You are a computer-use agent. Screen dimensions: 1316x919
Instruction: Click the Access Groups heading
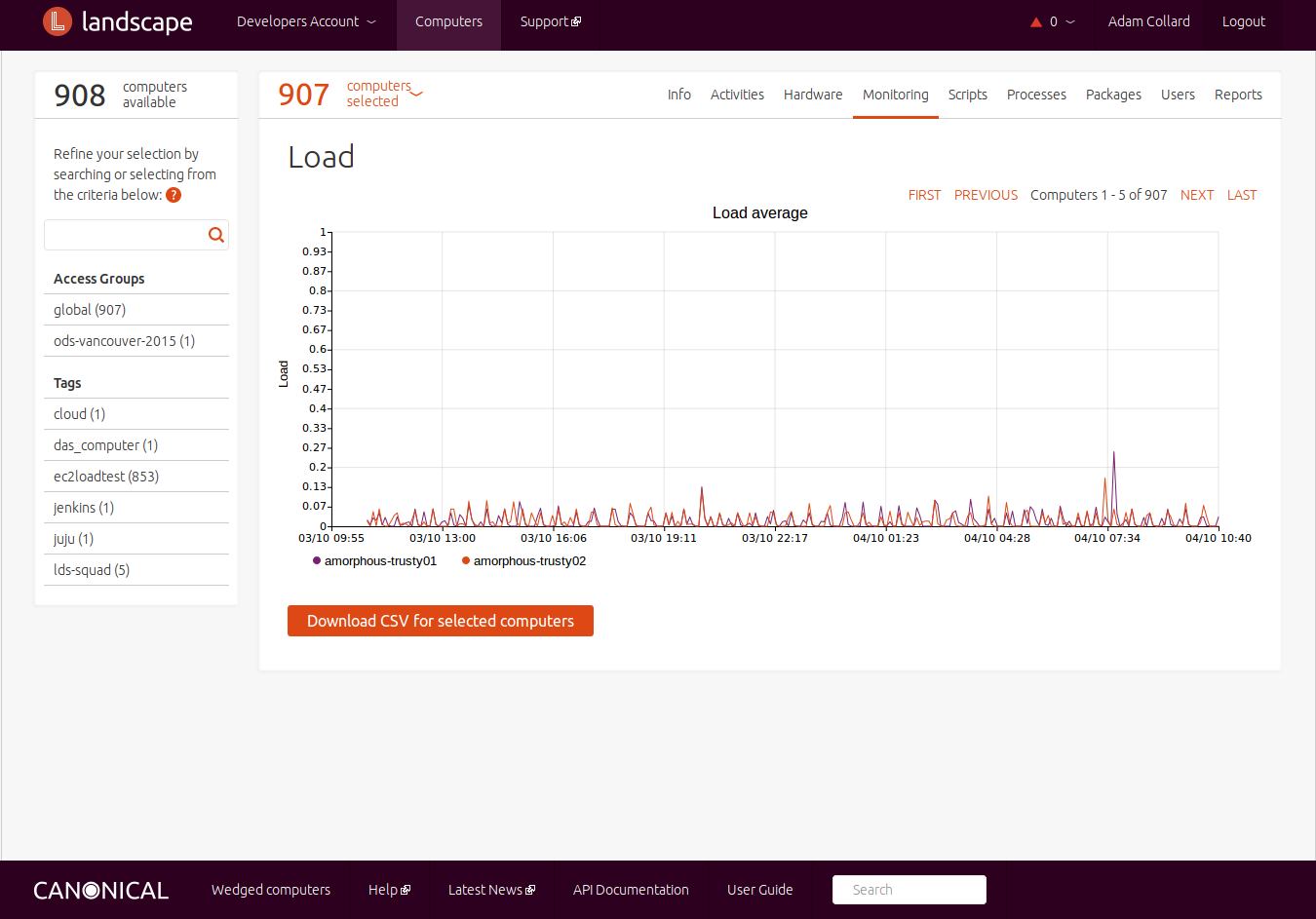pos(99,279)
